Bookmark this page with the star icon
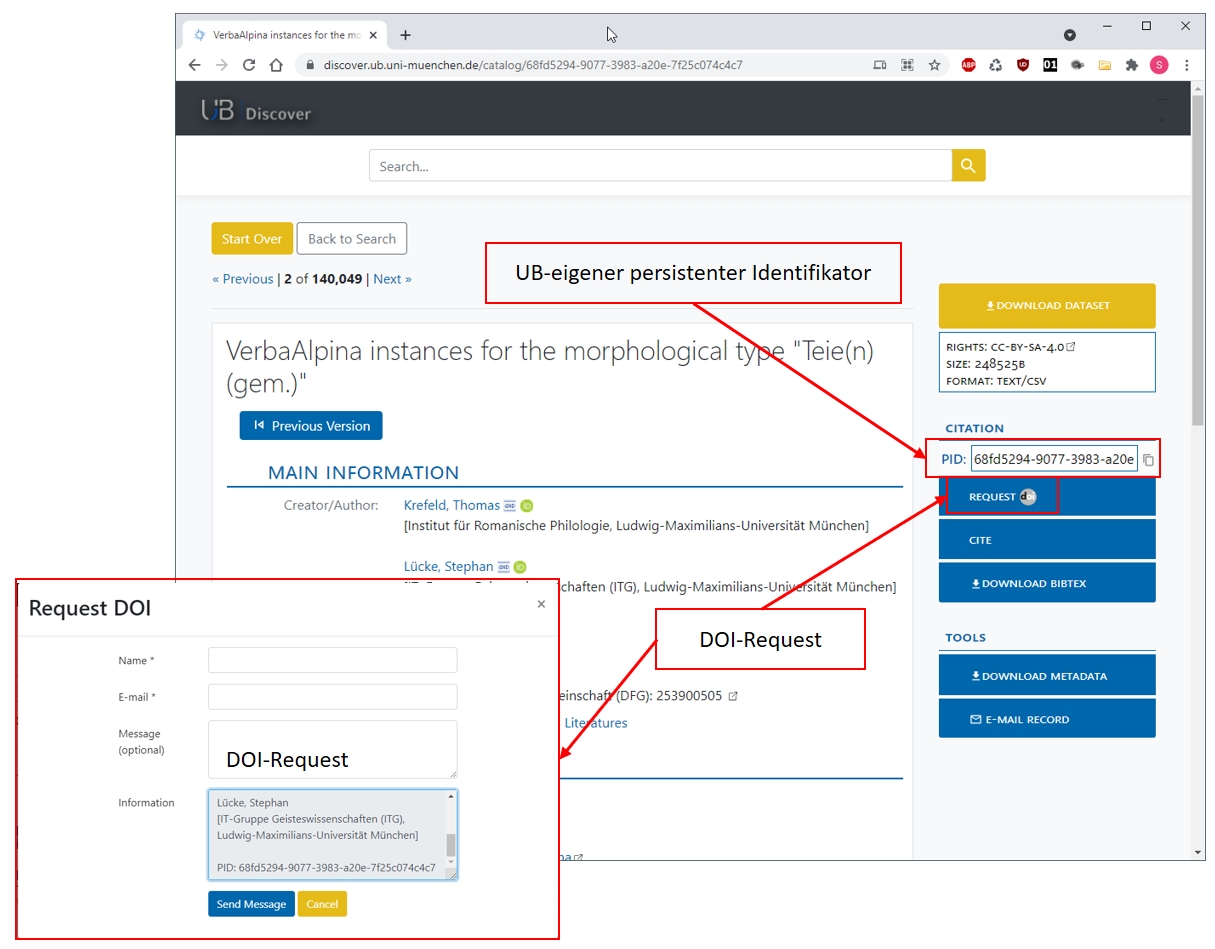Image resolution: width=1215 pixels, height=949 pixels. click(935, 65)
